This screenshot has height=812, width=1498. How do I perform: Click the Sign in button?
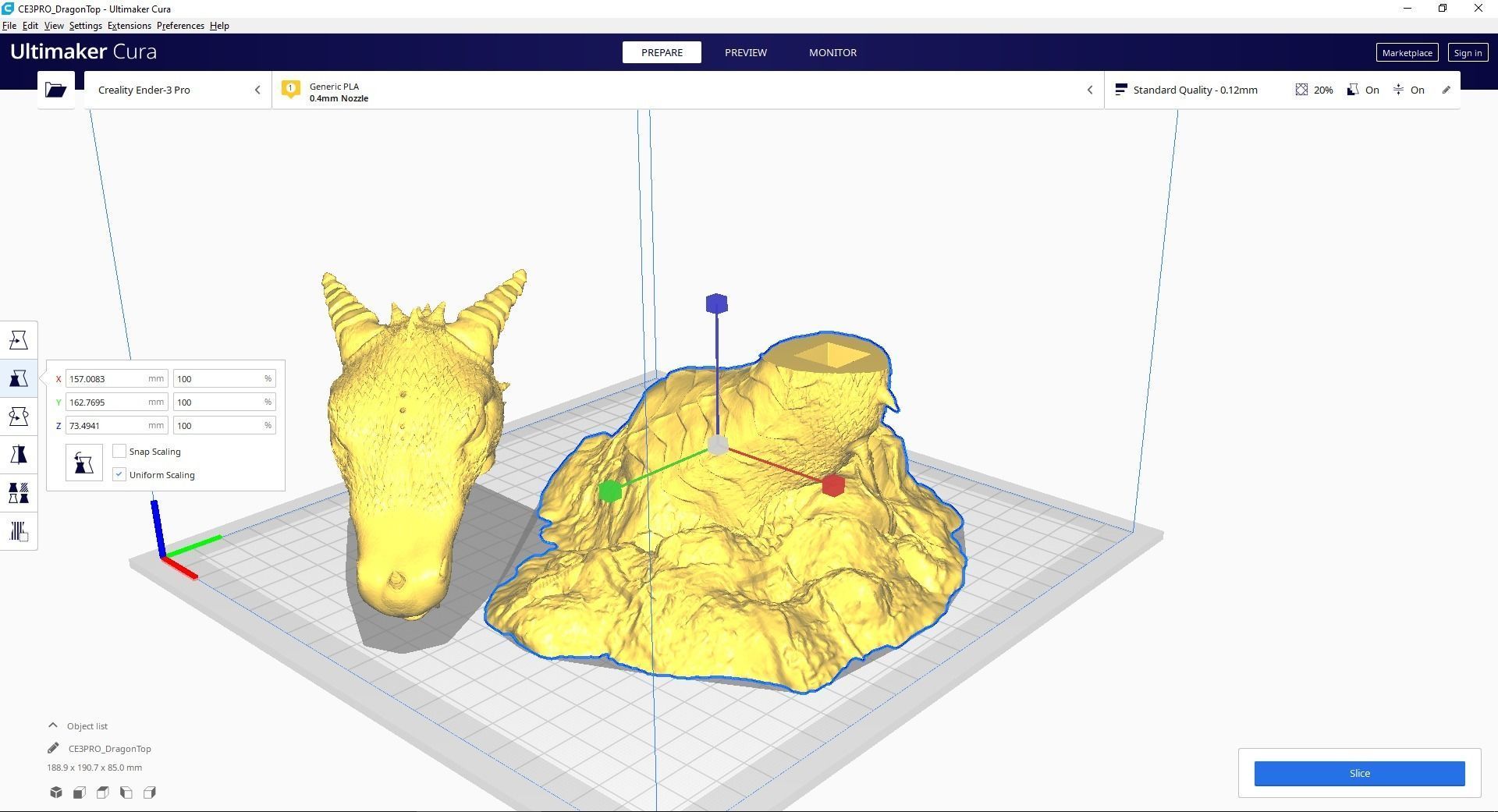point(1468,53)
